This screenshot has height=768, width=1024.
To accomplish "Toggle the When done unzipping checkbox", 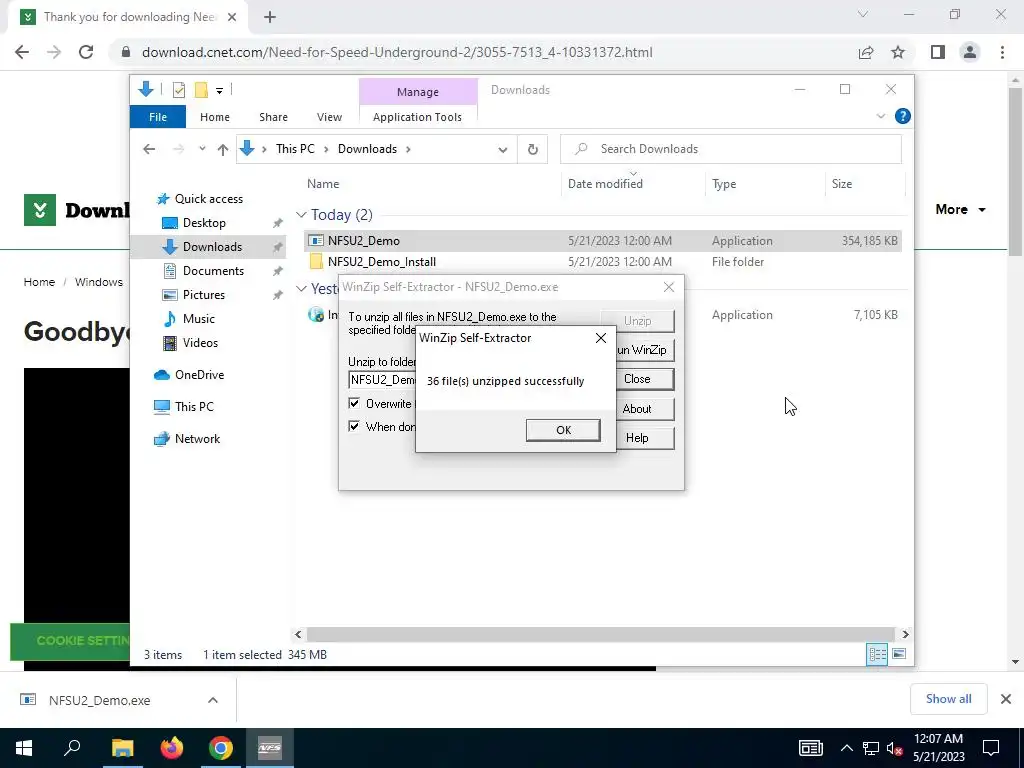I will 354,426.
